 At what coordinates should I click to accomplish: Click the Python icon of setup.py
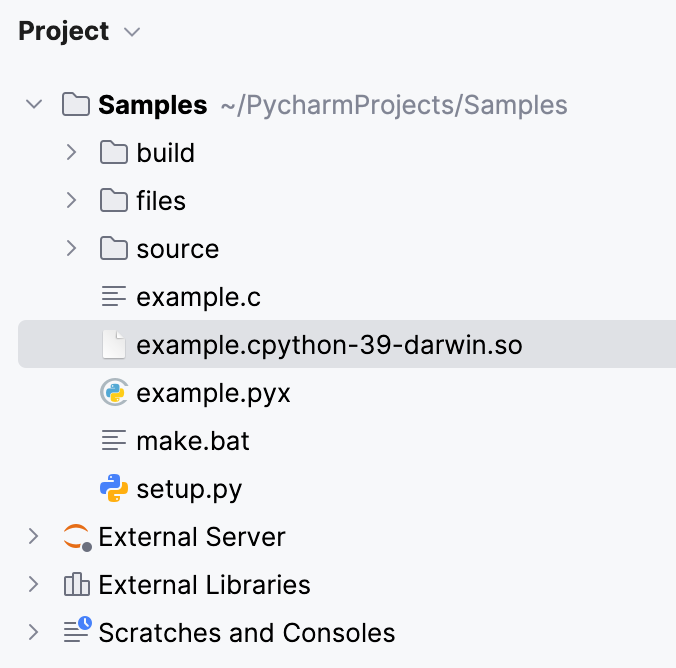[x=114, y=489]
